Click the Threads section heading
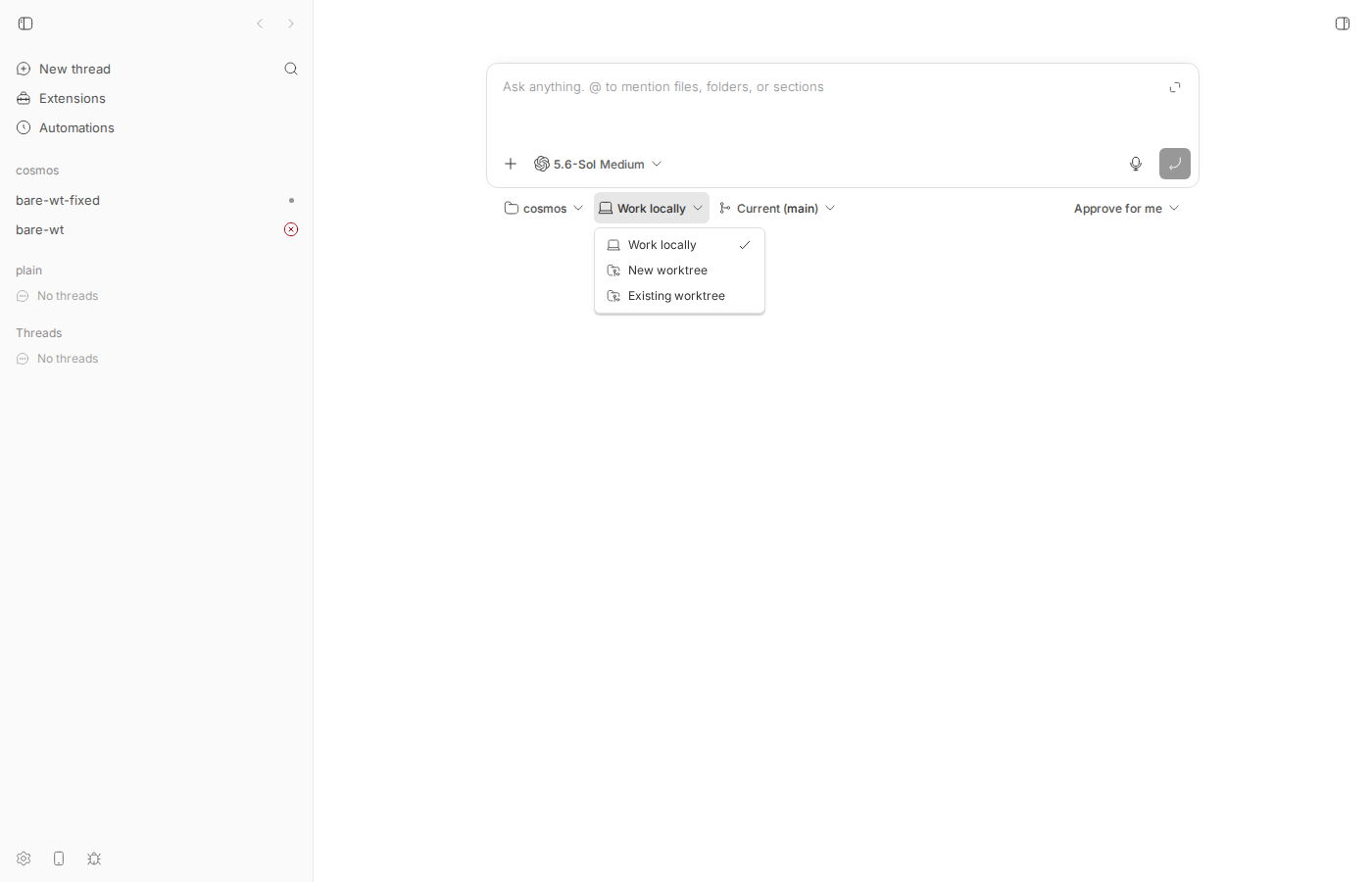This screenshot has height=882, width=1372. coord(38,333)
